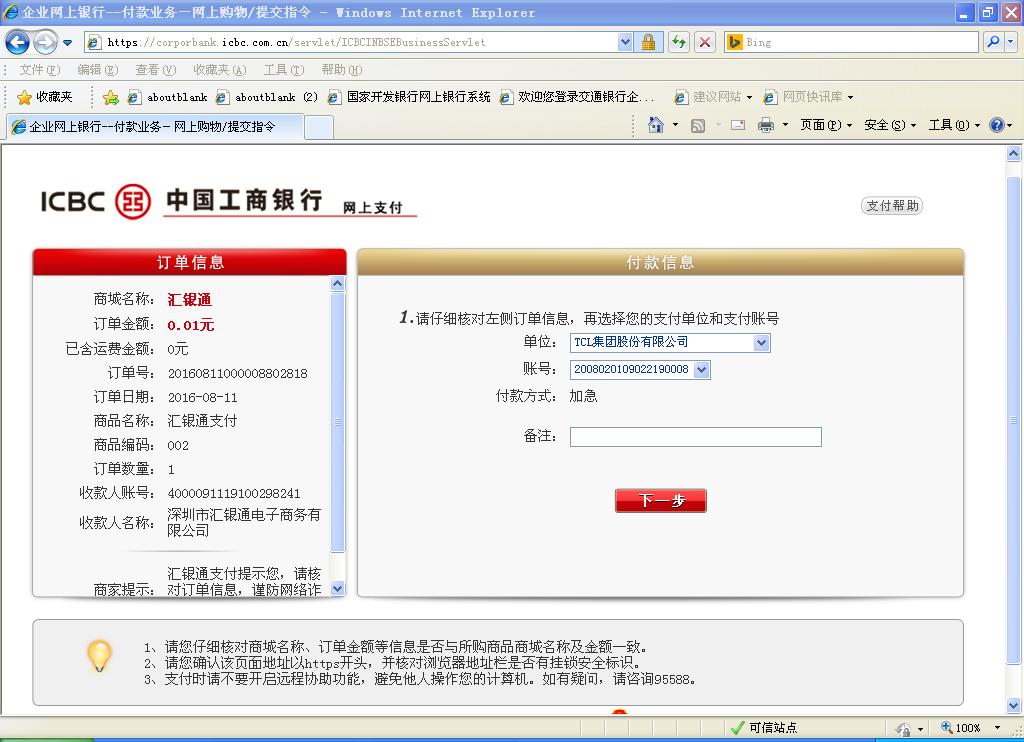Stop loading with the red X icon

coord(705,42)
